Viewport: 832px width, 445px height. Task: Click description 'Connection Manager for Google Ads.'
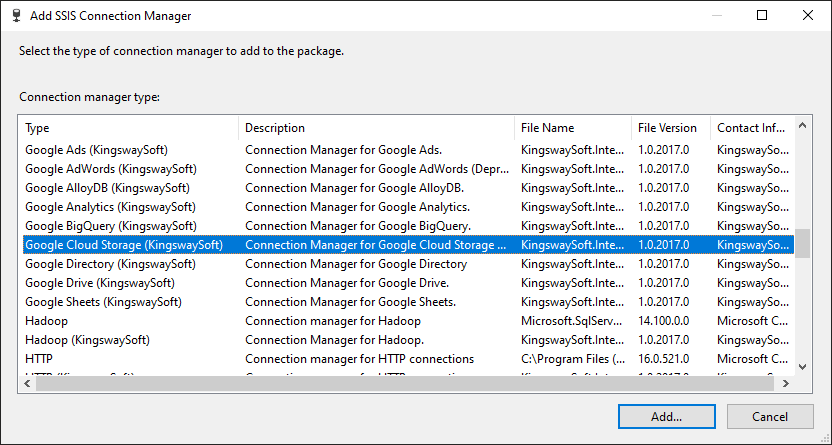(x=343, y=150)
